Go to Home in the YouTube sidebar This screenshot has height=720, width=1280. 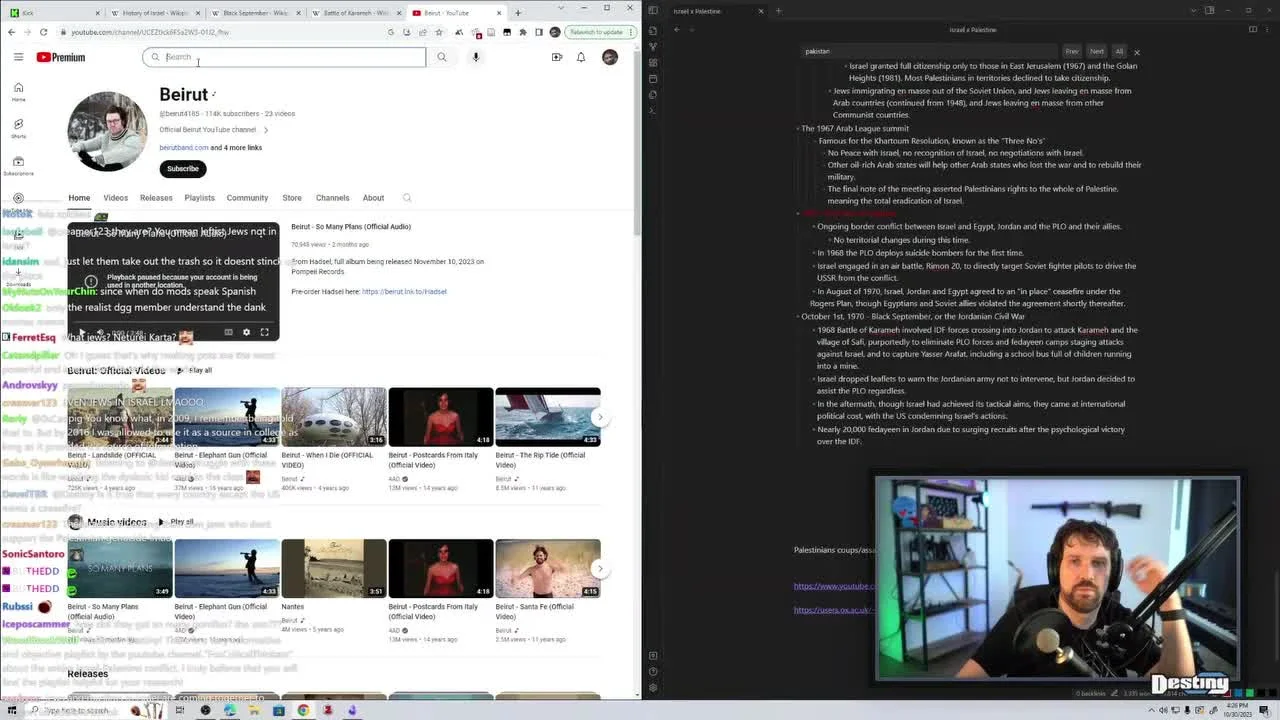(x=18, y=91)
